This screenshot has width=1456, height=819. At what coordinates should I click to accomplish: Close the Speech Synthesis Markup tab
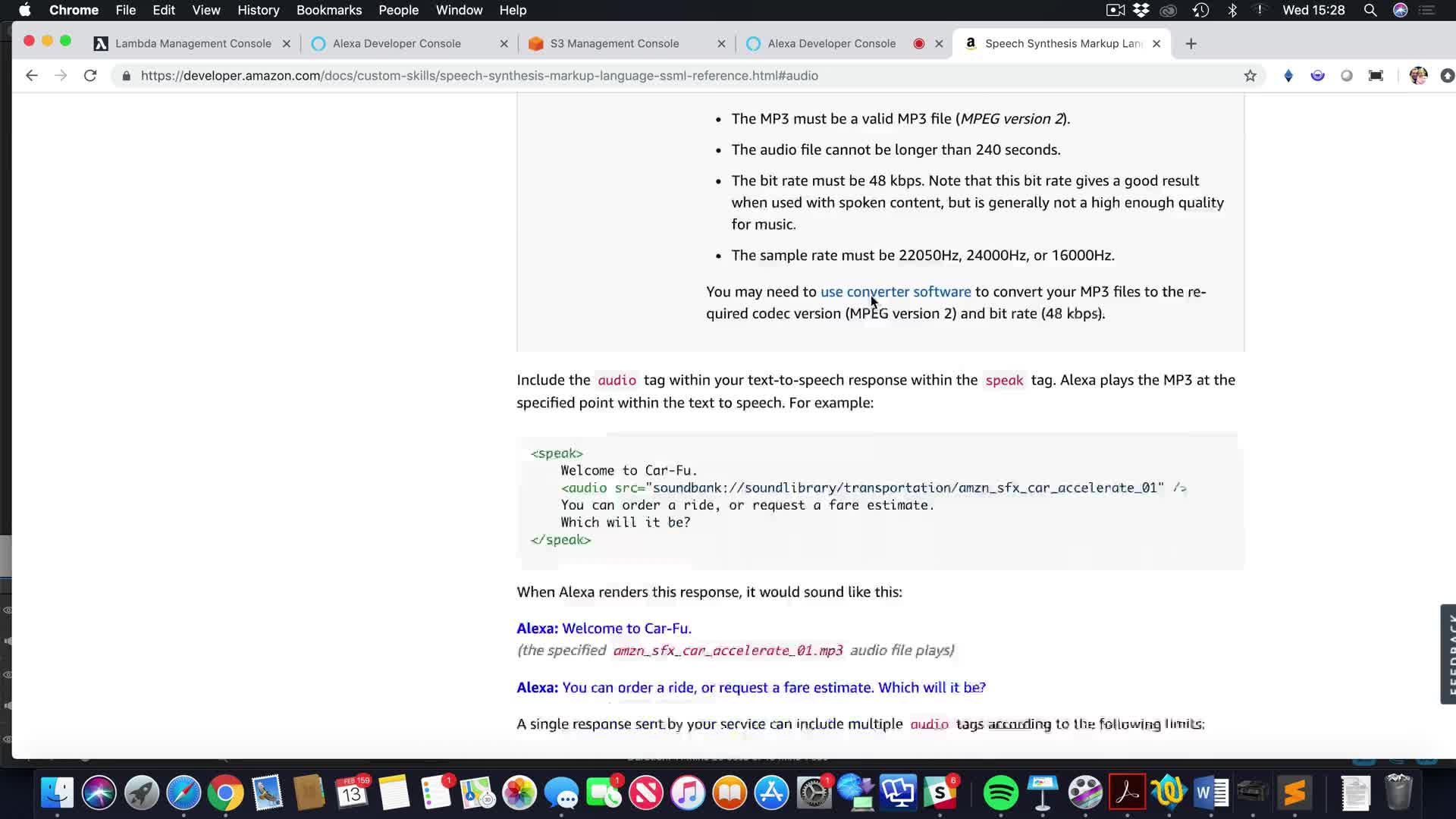[x=1156, y=43]
